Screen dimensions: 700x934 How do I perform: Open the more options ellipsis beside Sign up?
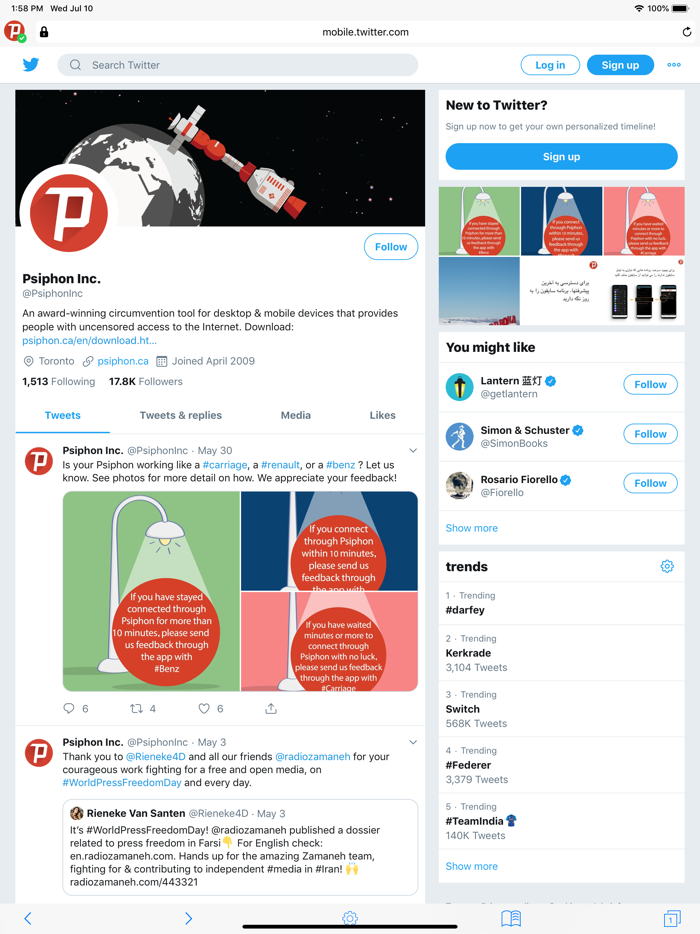[673, 64]
